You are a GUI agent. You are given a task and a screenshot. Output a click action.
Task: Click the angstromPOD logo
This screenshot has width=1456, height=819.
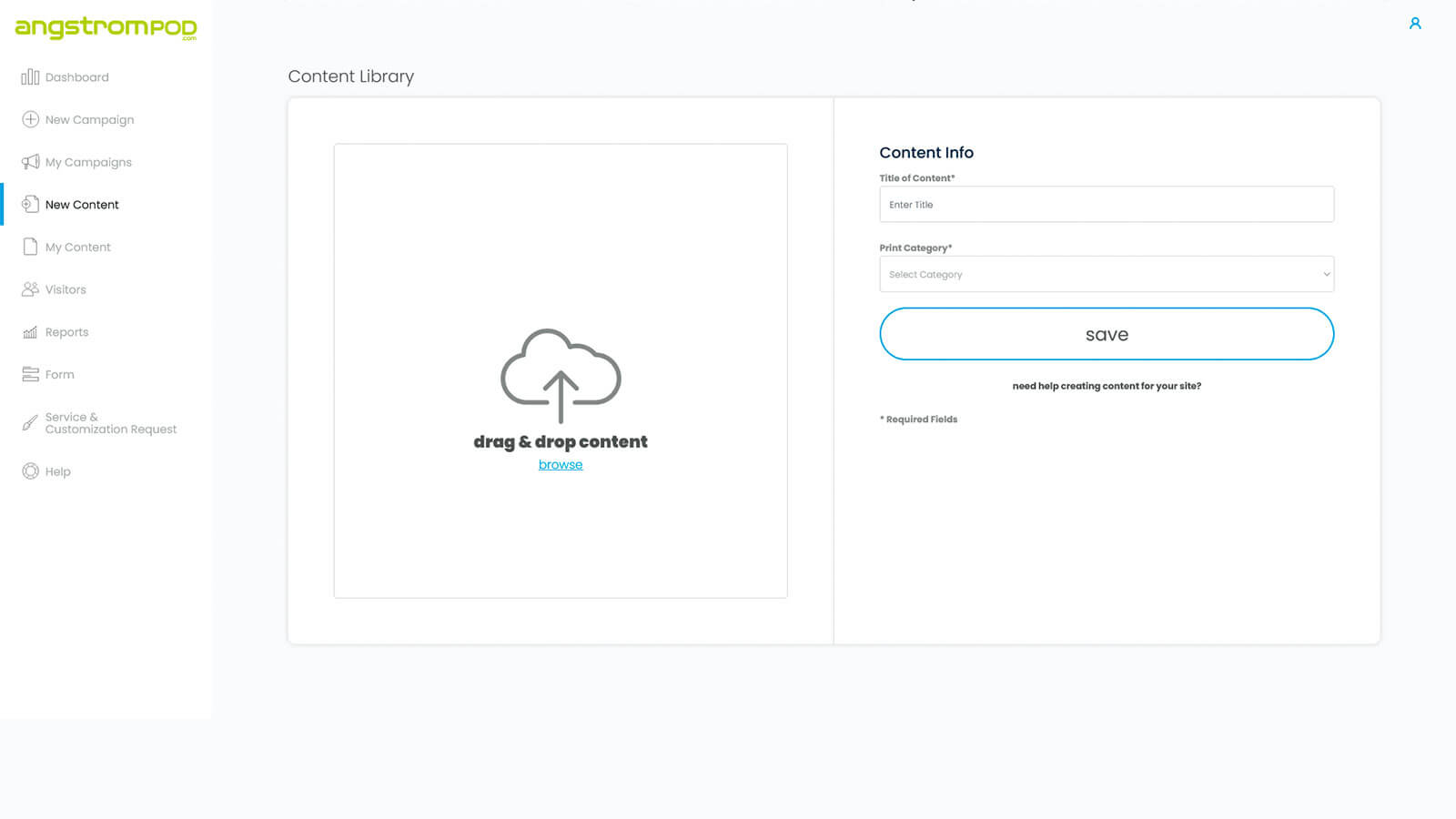(x=106, y=28)
